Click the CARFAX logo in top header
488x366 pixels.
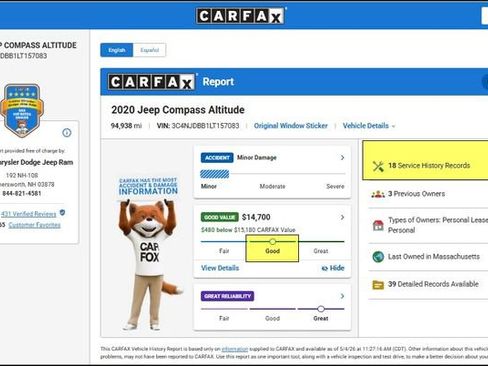(x=240, y=15)
